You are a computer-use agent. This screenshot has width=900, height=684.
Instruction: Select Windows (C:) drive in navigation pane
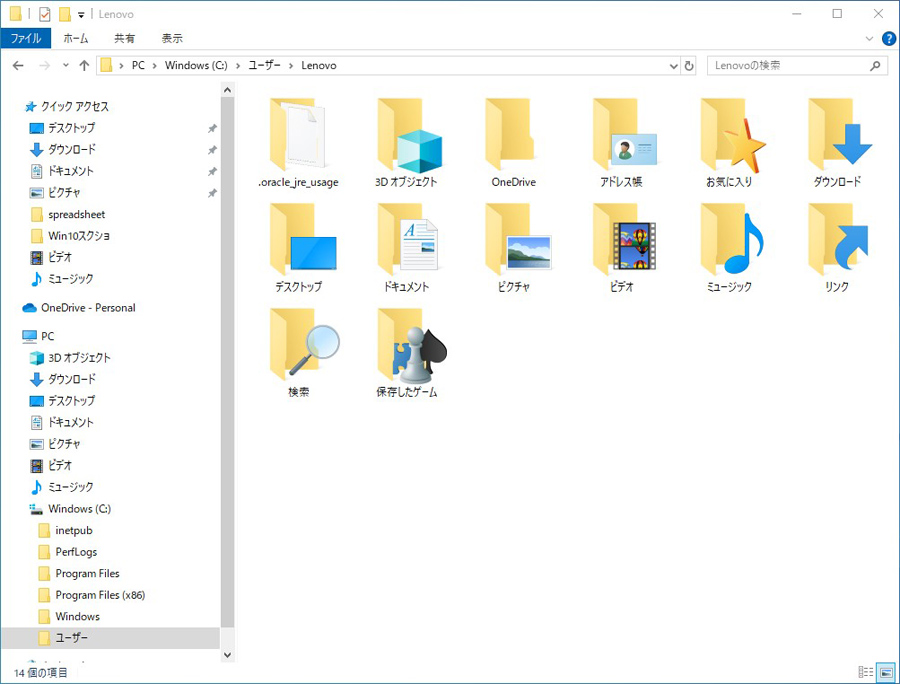[x=79, y=509]
